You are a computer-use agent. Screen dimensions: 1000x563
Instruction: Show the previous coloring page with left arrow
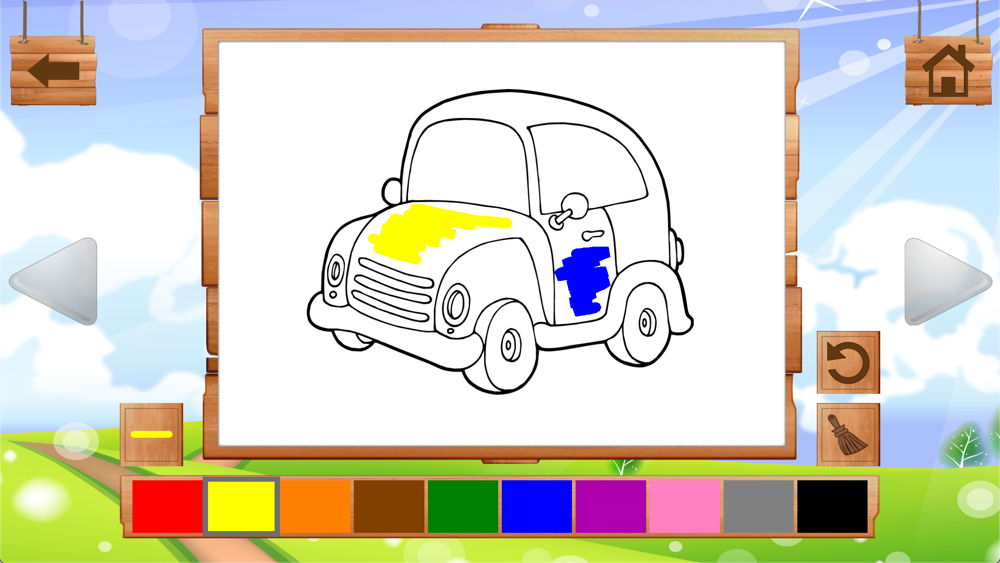[54, 281]
